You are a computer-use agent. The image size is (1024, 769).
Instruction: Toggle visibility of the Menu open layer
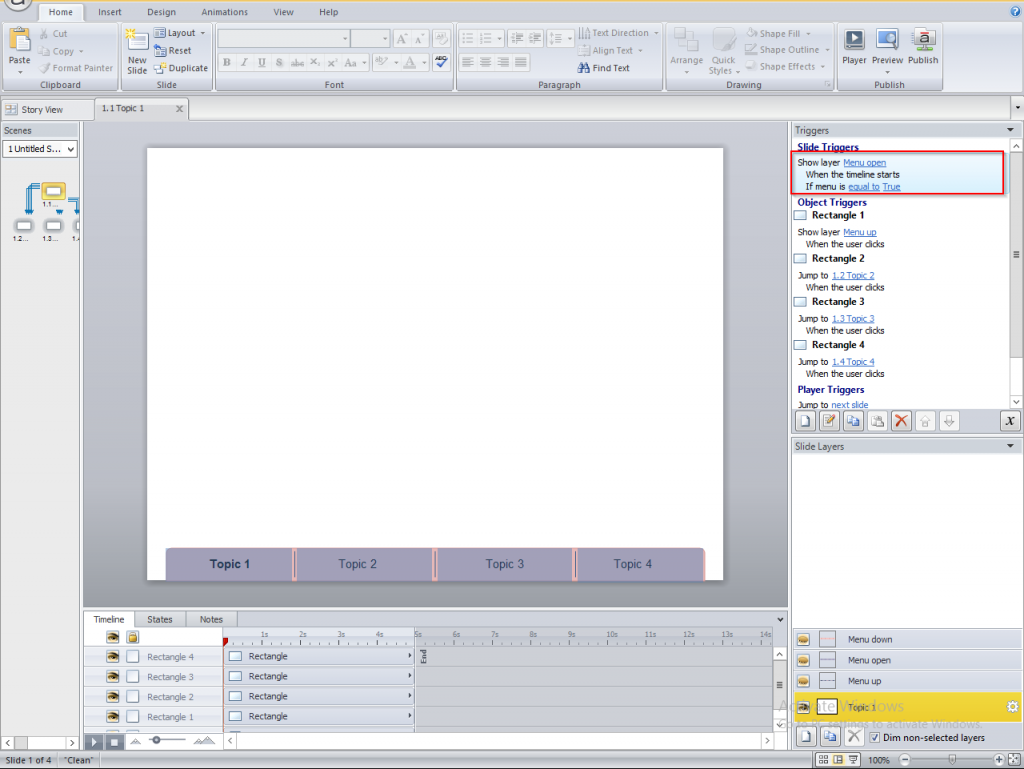[802, 659]
